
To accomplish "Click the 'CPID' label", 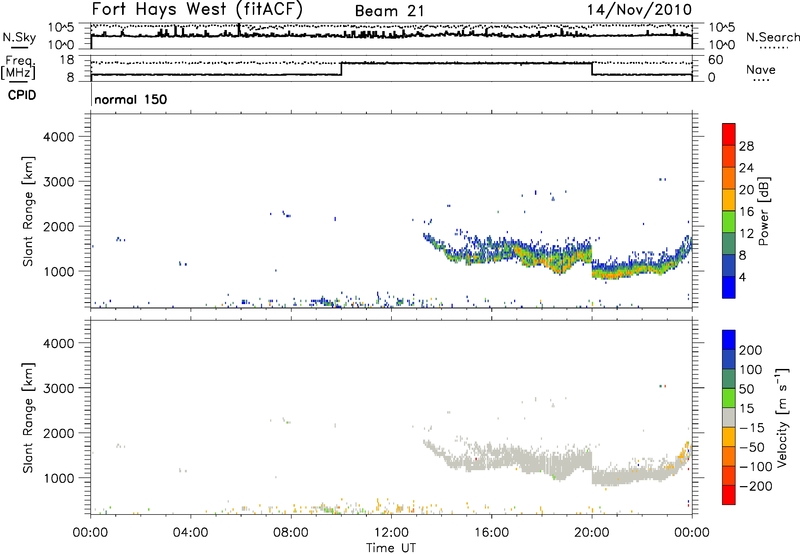I will [22, 95].
